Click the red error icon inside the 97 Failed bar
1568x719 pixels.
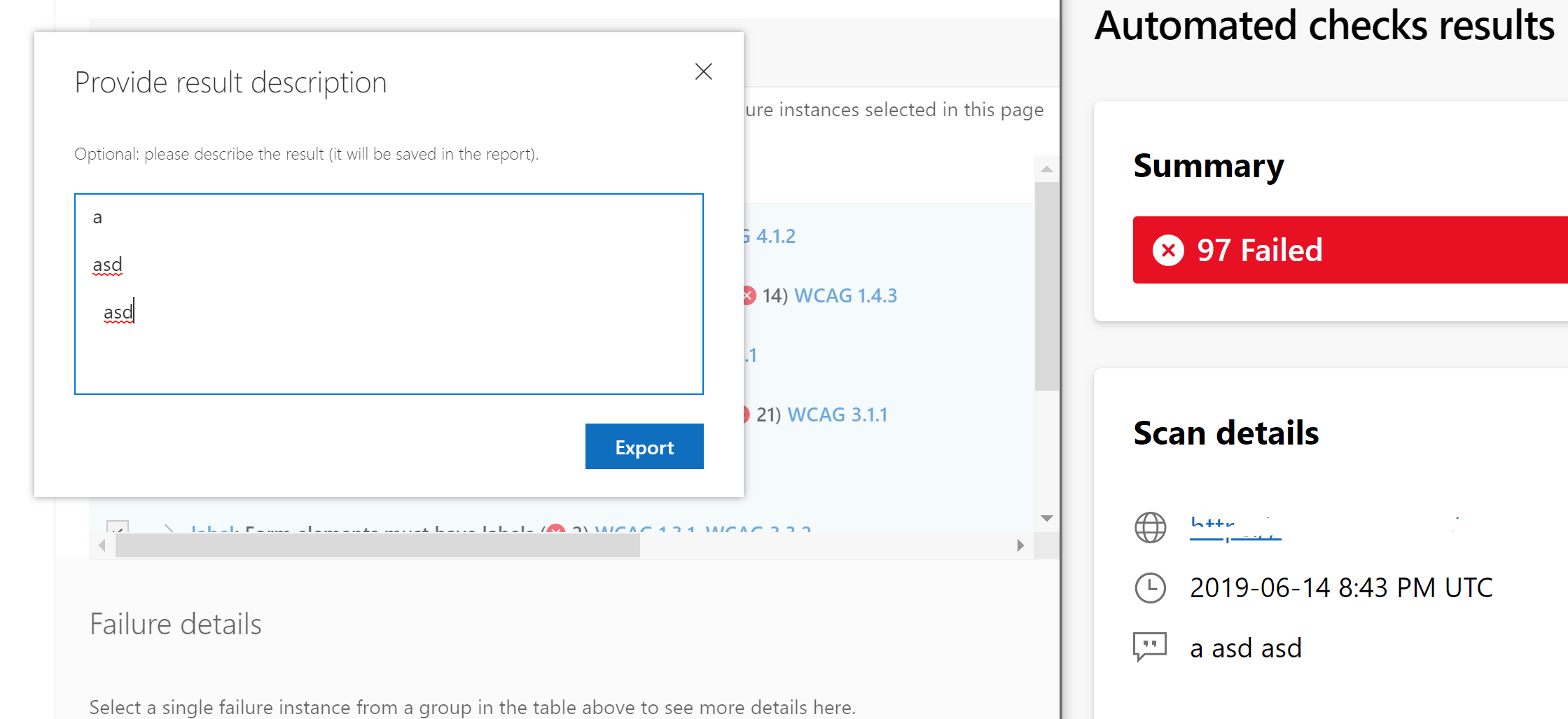[x=1167, y=250]
